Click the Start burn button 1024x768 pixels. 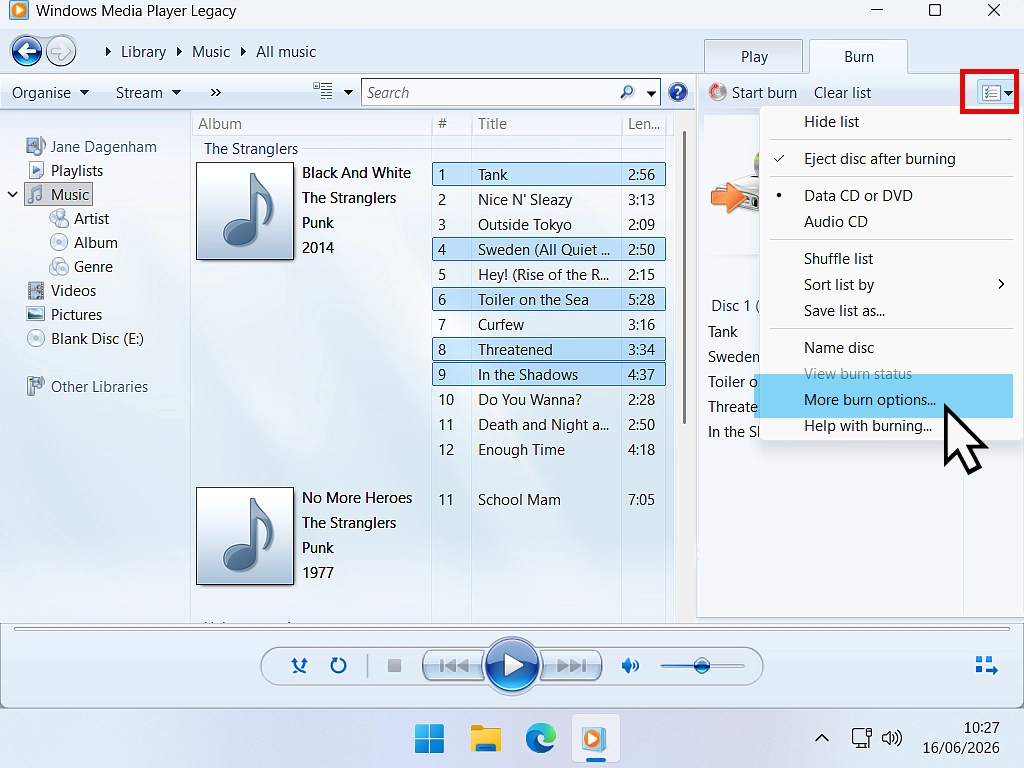tap(753, 93)
